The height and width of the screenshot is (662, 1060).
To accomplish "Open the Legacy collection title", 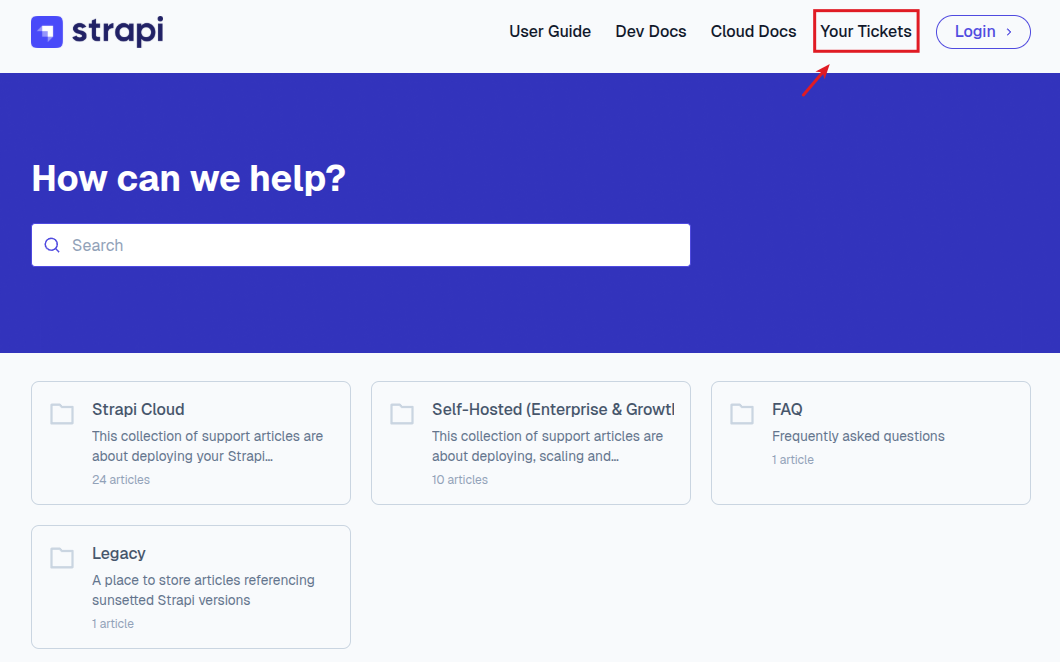I will (119, 553).
